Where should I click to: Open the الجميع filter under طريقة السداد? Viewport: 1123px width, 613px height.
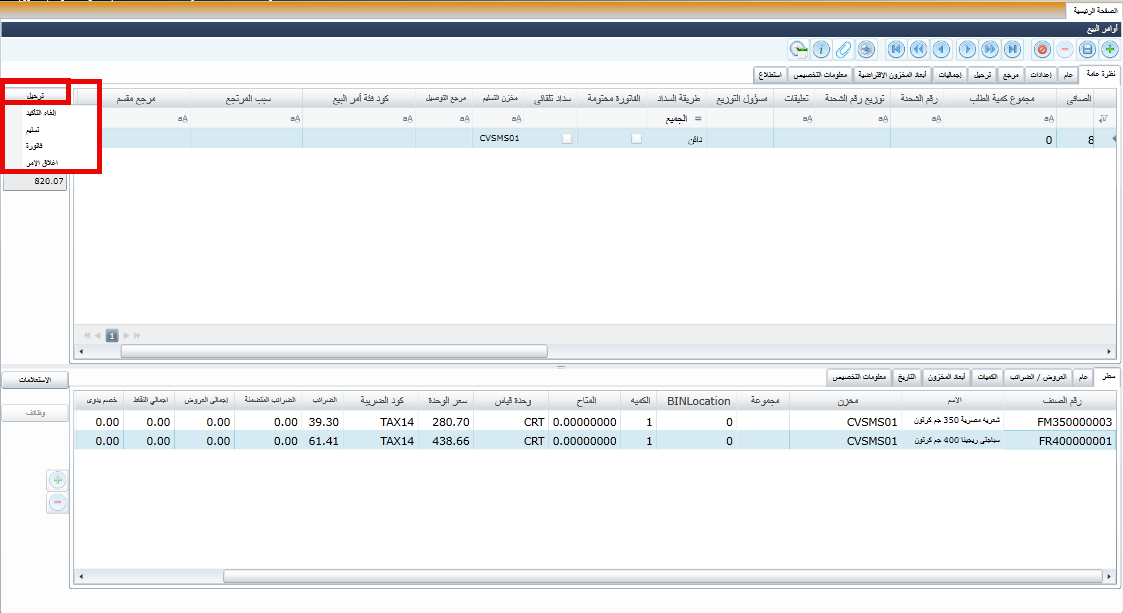tap(680, 119)
